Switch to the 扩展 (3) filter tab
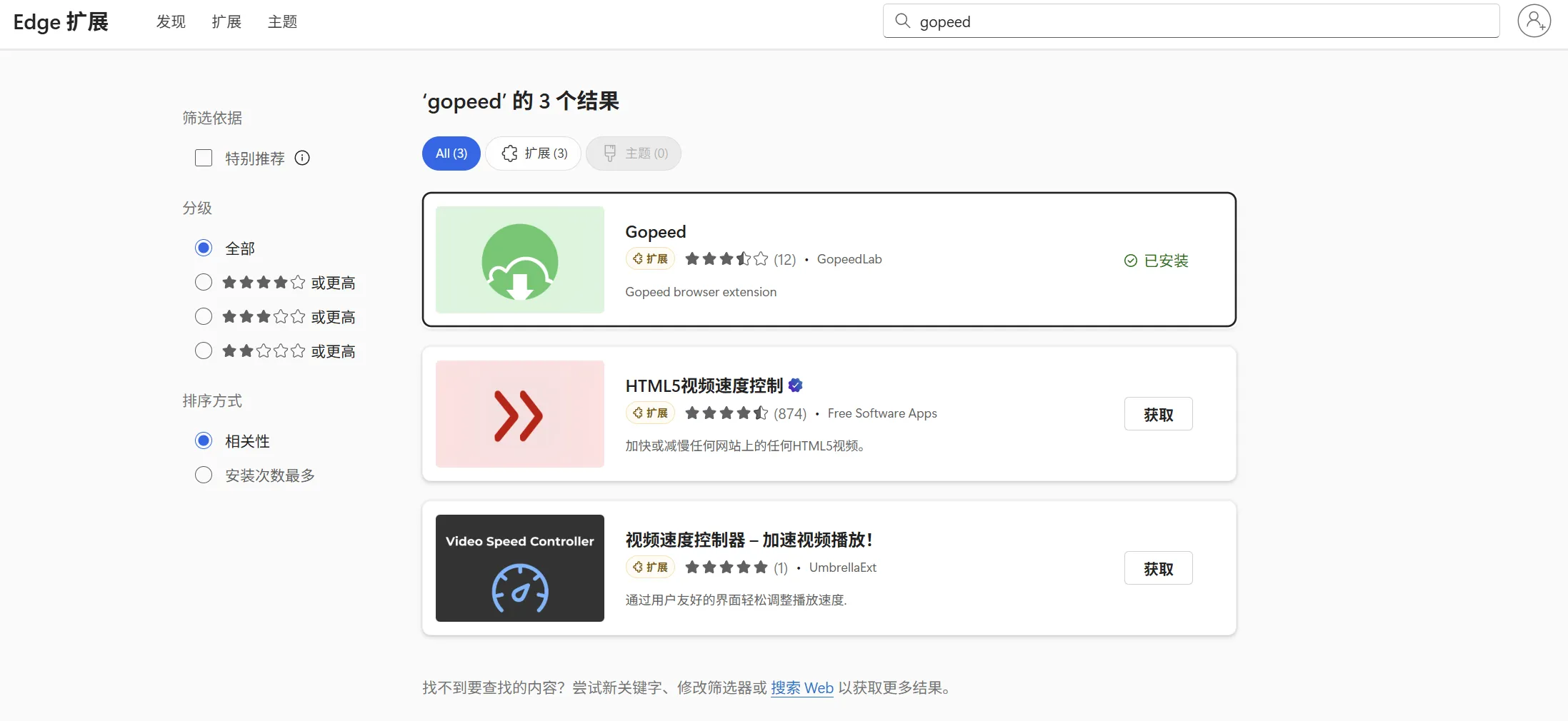1568x721 pixels. pos(534,153)
